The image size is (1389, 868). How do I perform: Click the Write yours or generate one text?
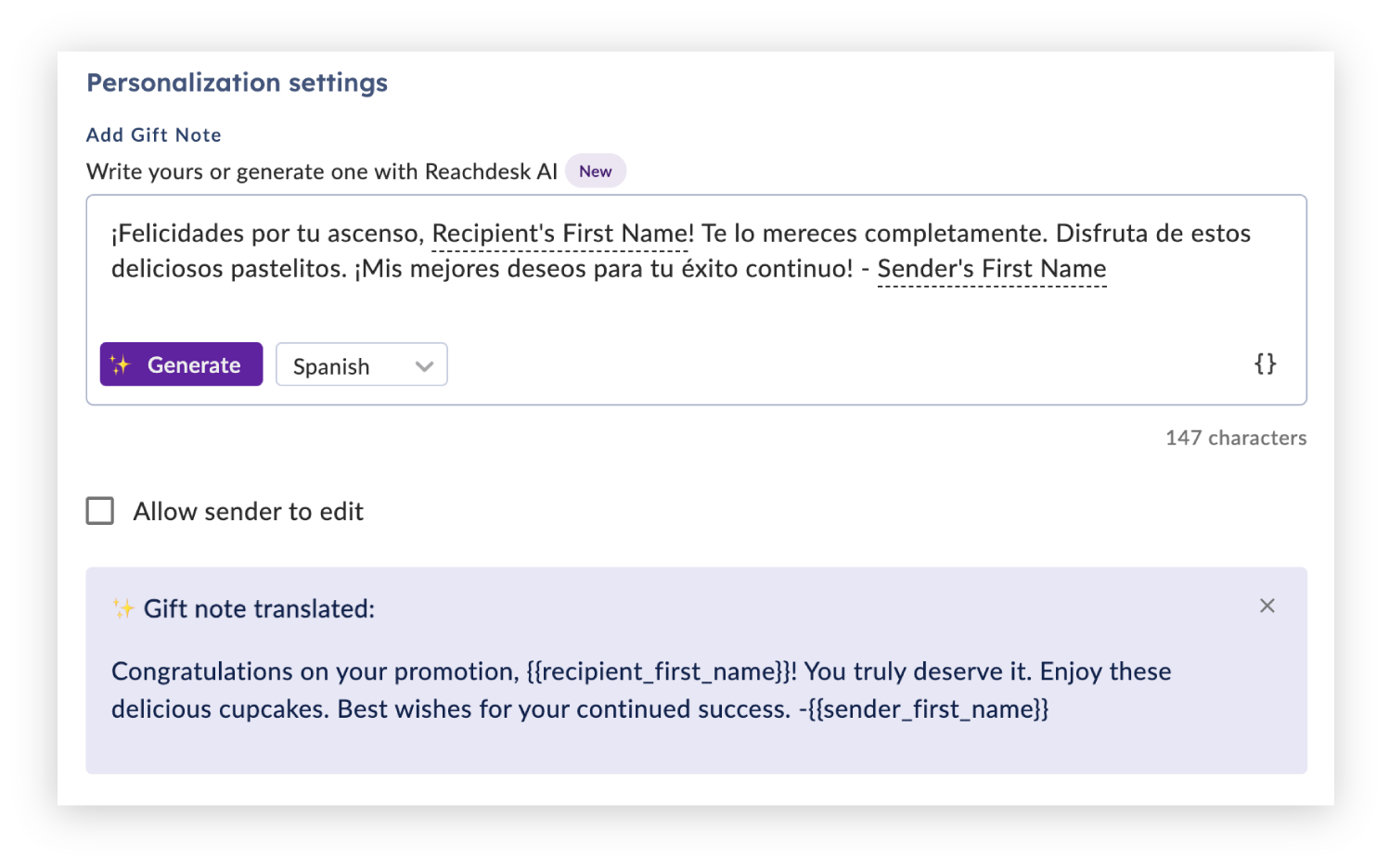(x=322, y=172)
